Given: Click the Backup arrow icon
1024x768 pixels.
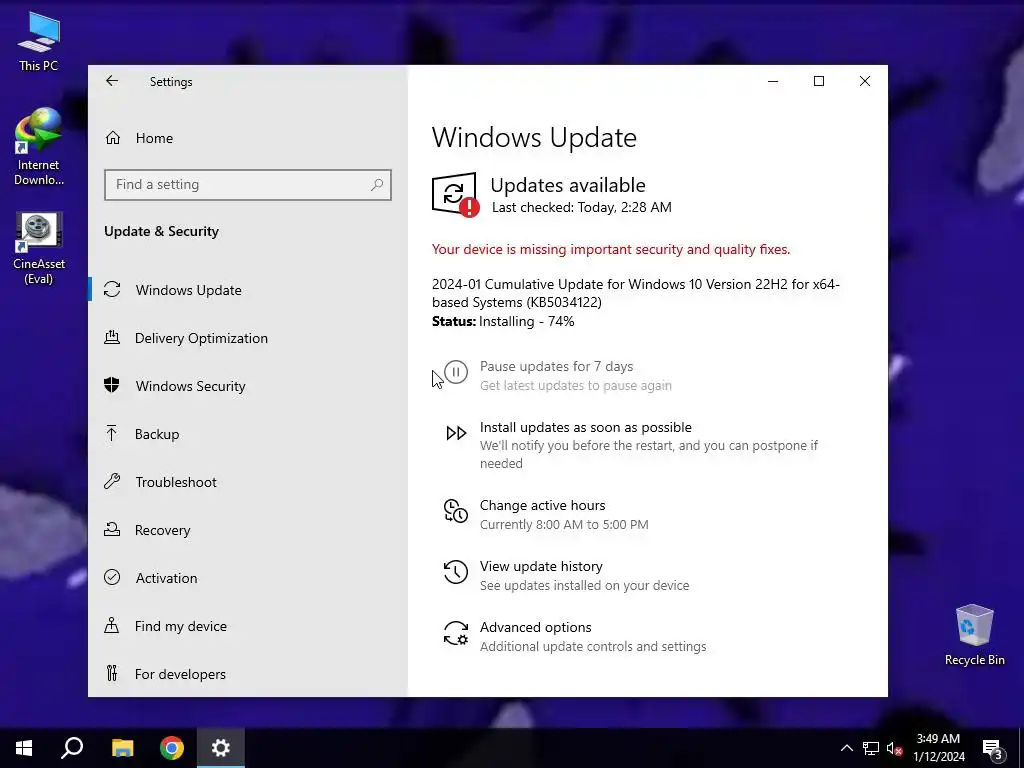Looking at the screenshot, I should pyautogui.click(x=112, y=434).
